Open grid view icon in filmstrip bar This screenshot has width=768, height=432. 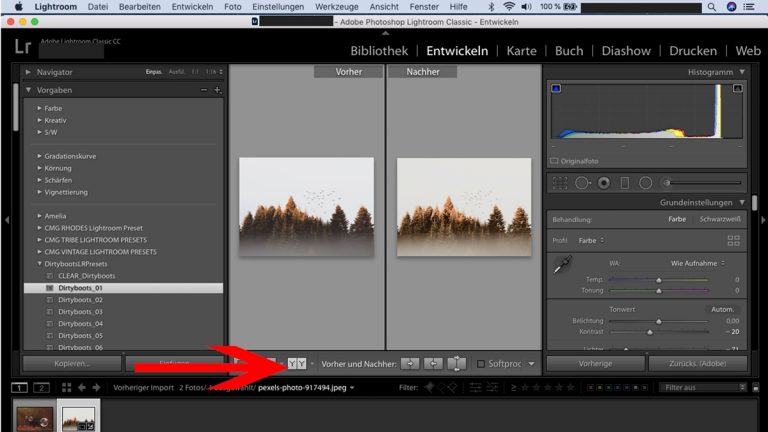click(66, 387)
